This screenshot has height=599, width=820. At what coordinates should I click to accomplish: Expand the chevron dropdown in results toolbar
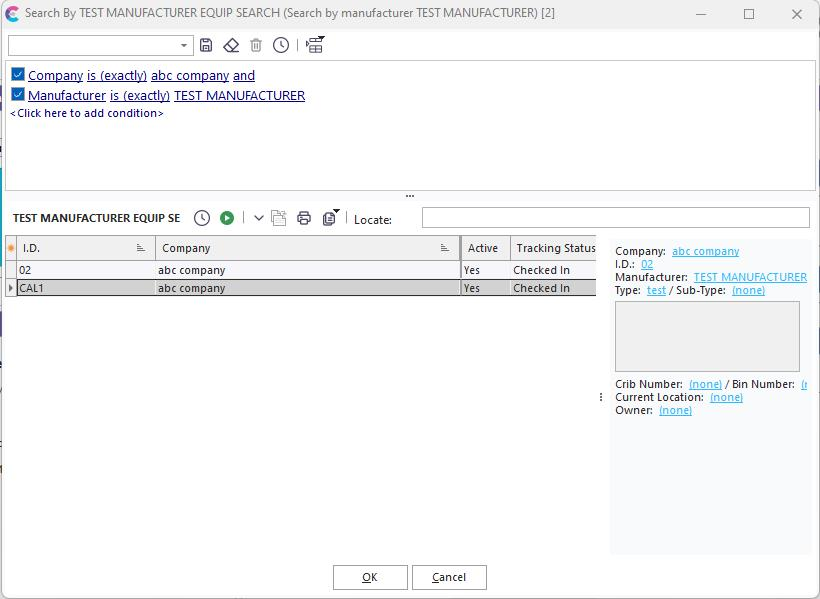pos(259,218)
